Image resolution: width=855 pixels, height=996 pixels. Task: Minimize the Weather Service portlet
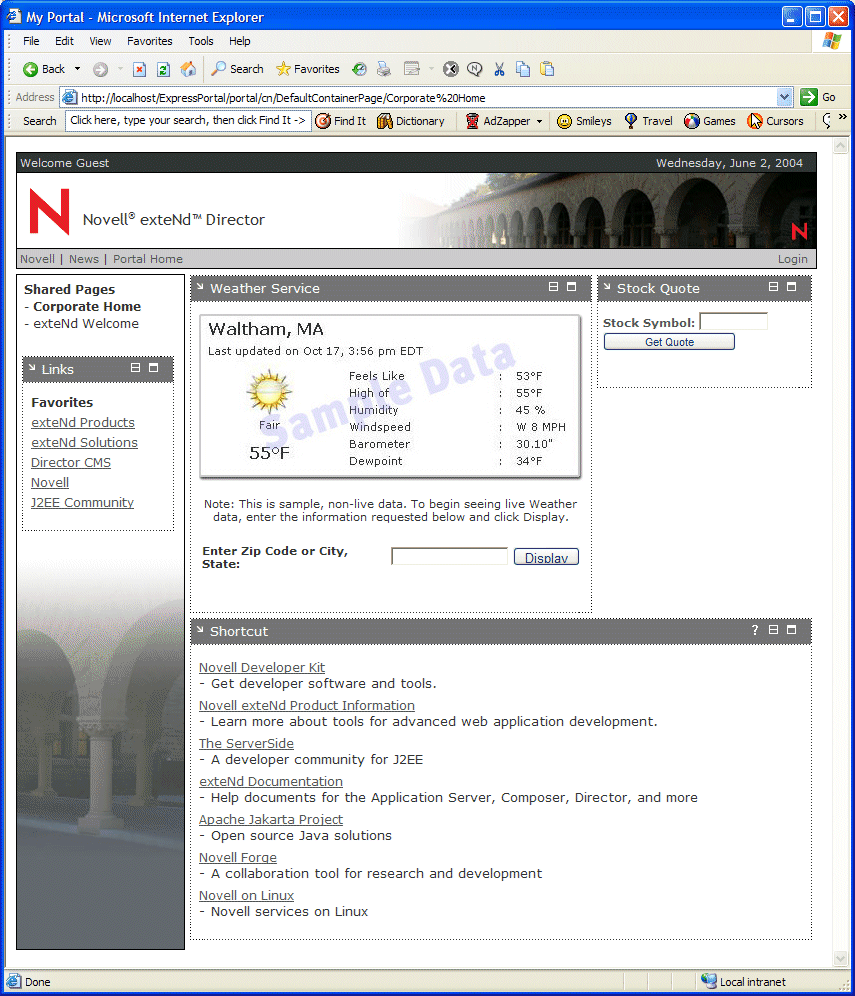[553, 287]
